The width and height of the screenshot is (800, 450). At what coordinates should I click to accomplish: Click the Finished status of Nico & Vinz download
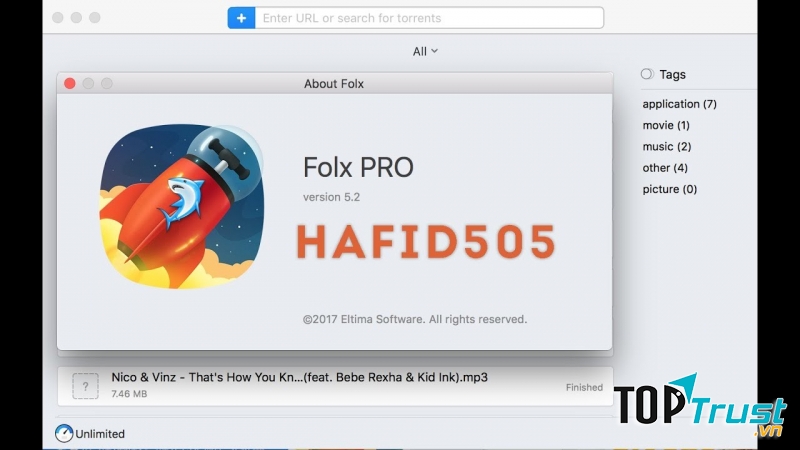click(x=584, y=388)
